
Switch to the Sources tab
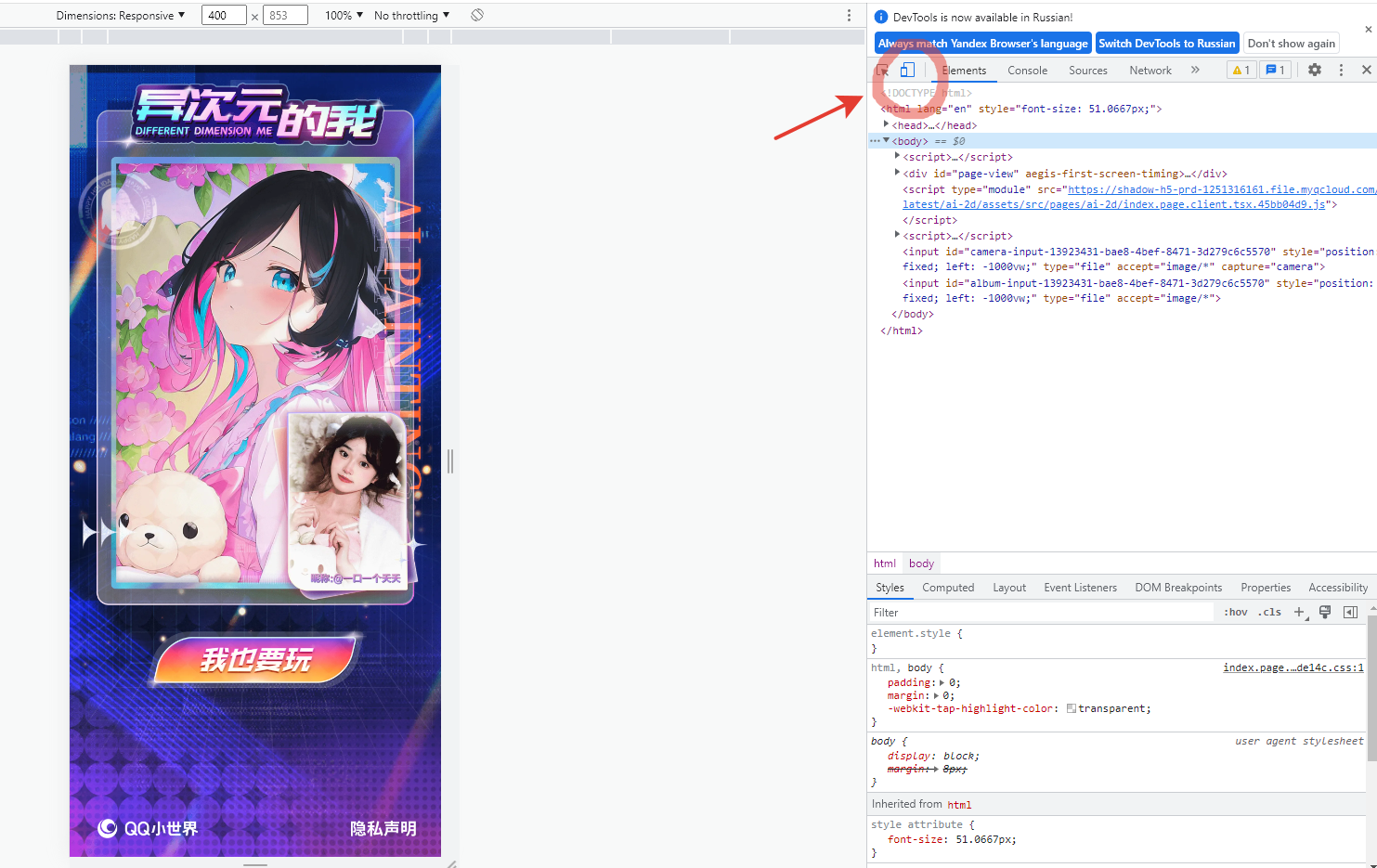[x=1087, y=70]
